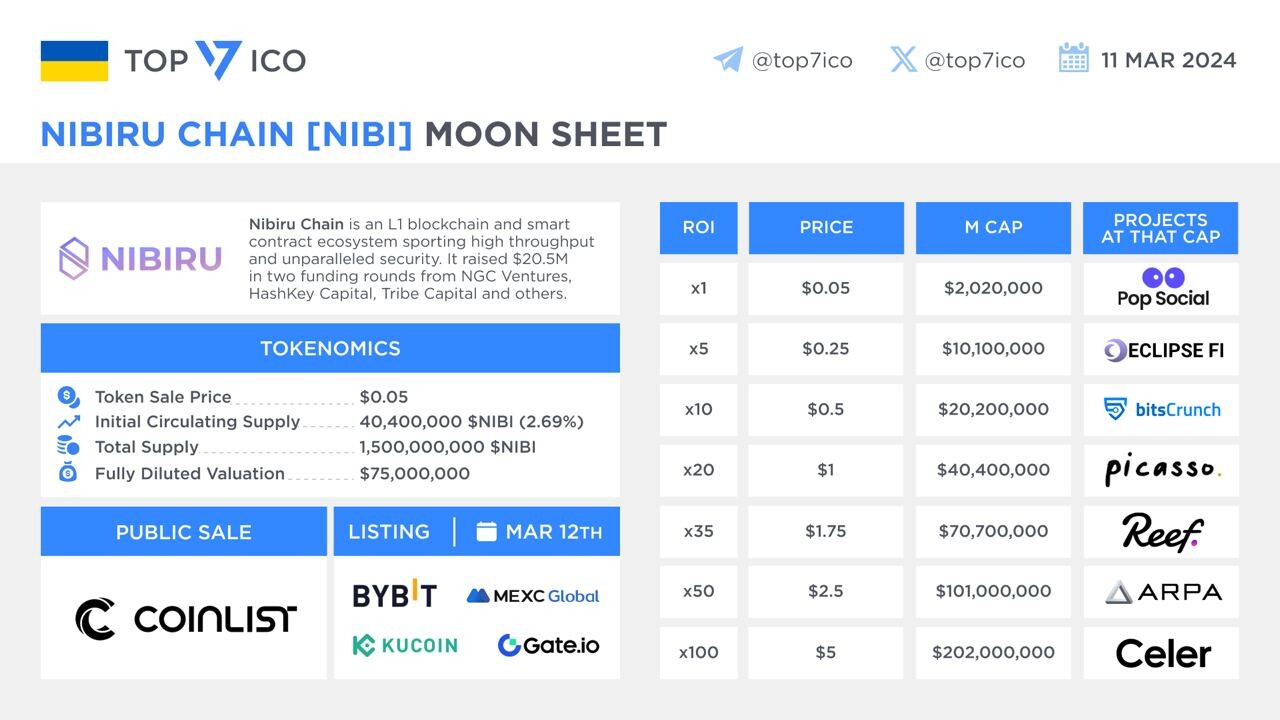This screenshot has width=1280, height=720.
Task: Click the Fully Diluted Valuation money bag icon
Action: 68,472
